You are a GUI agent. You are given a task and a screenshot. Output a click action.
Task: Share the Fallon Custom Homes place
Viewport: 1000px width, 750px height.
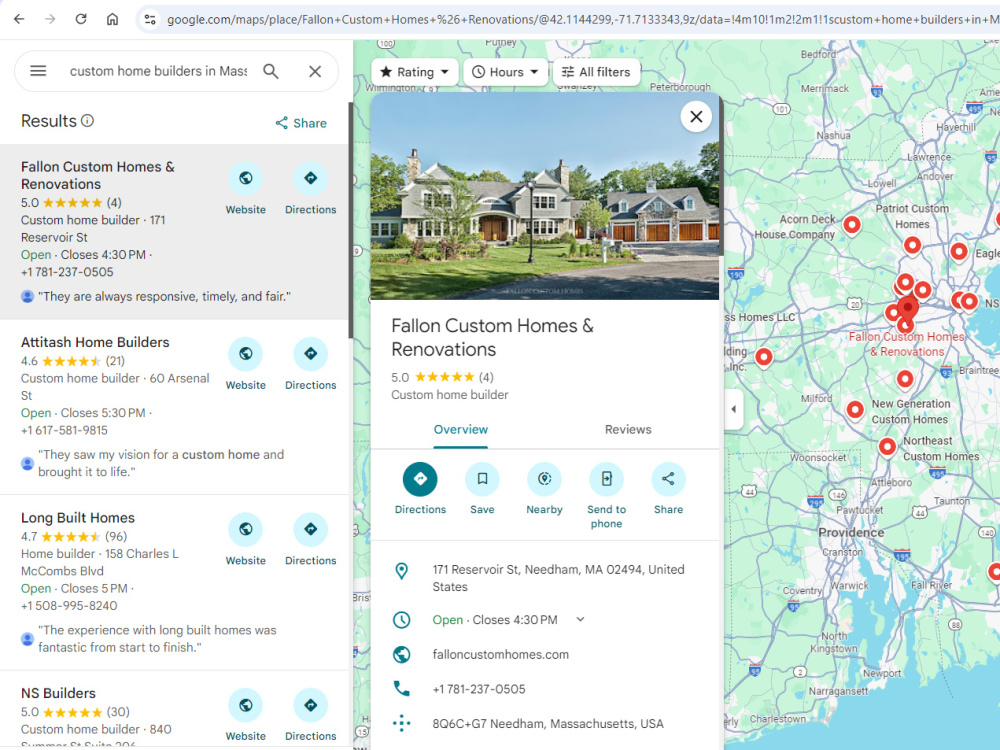[668, 489]
